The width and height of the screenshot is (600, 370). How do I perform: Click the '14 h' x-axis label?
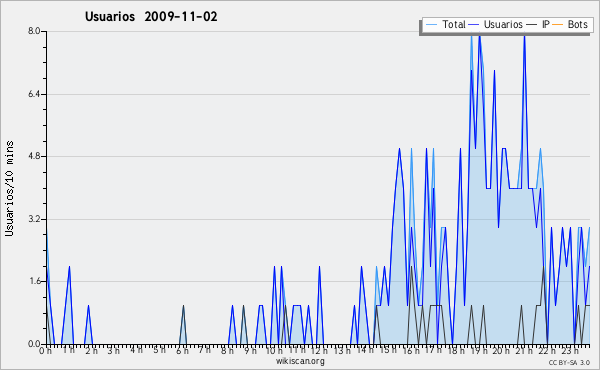coord(365,350)
